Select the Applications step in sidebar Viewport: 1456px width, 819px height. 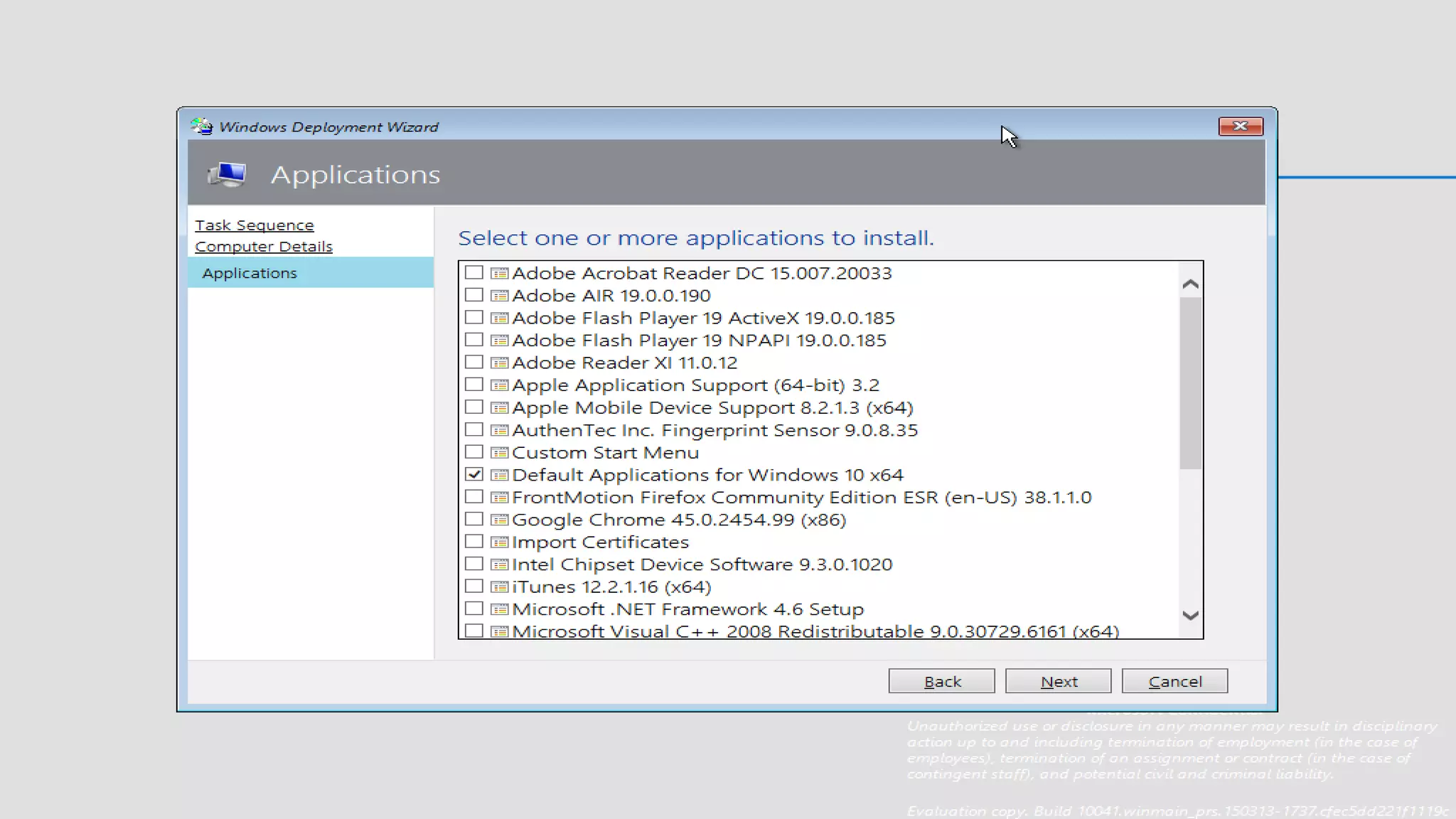311,273
